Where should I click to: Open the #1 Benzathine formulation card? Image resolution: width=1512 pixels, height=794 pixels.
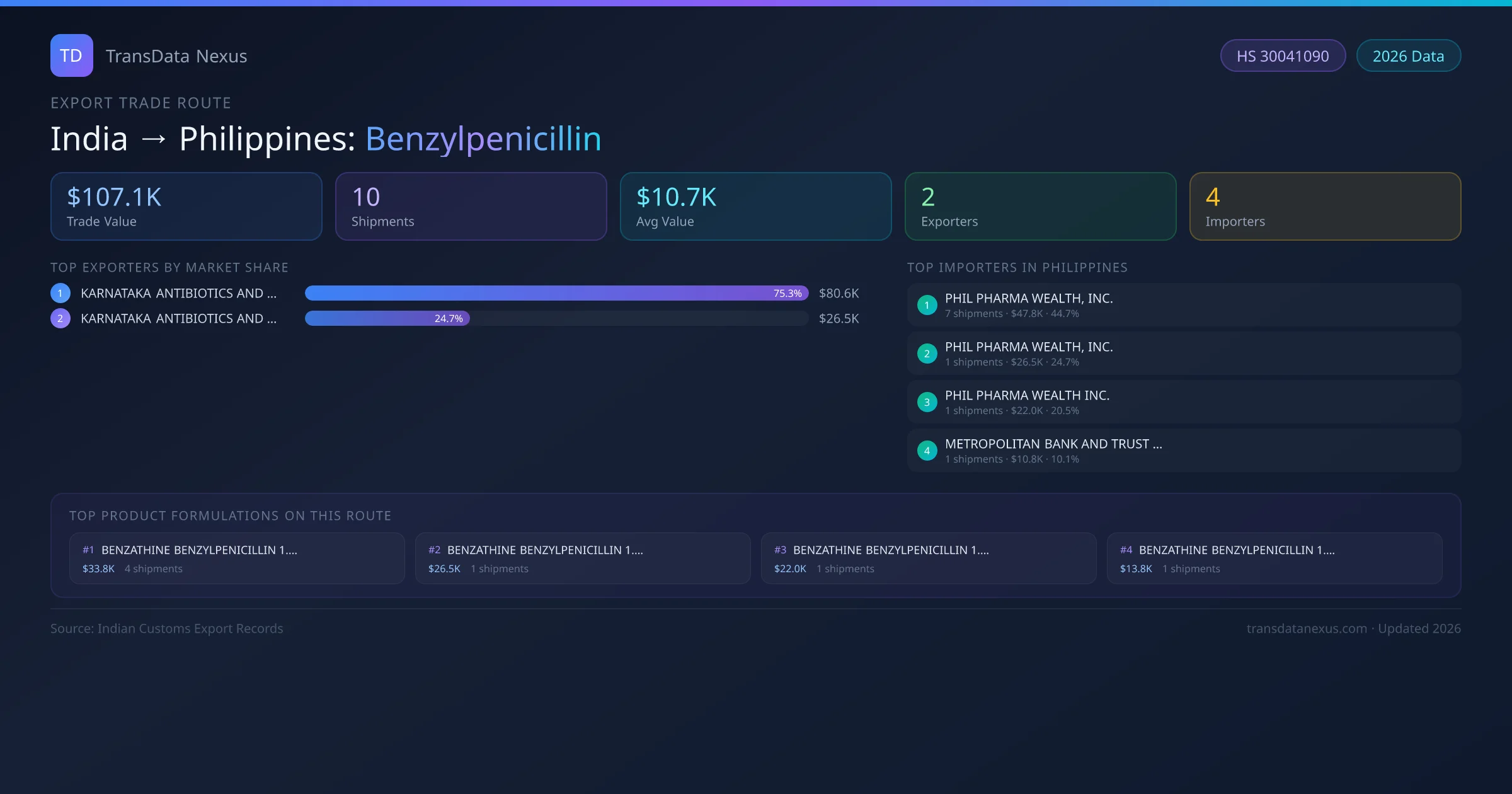click(x=237, y=558)
